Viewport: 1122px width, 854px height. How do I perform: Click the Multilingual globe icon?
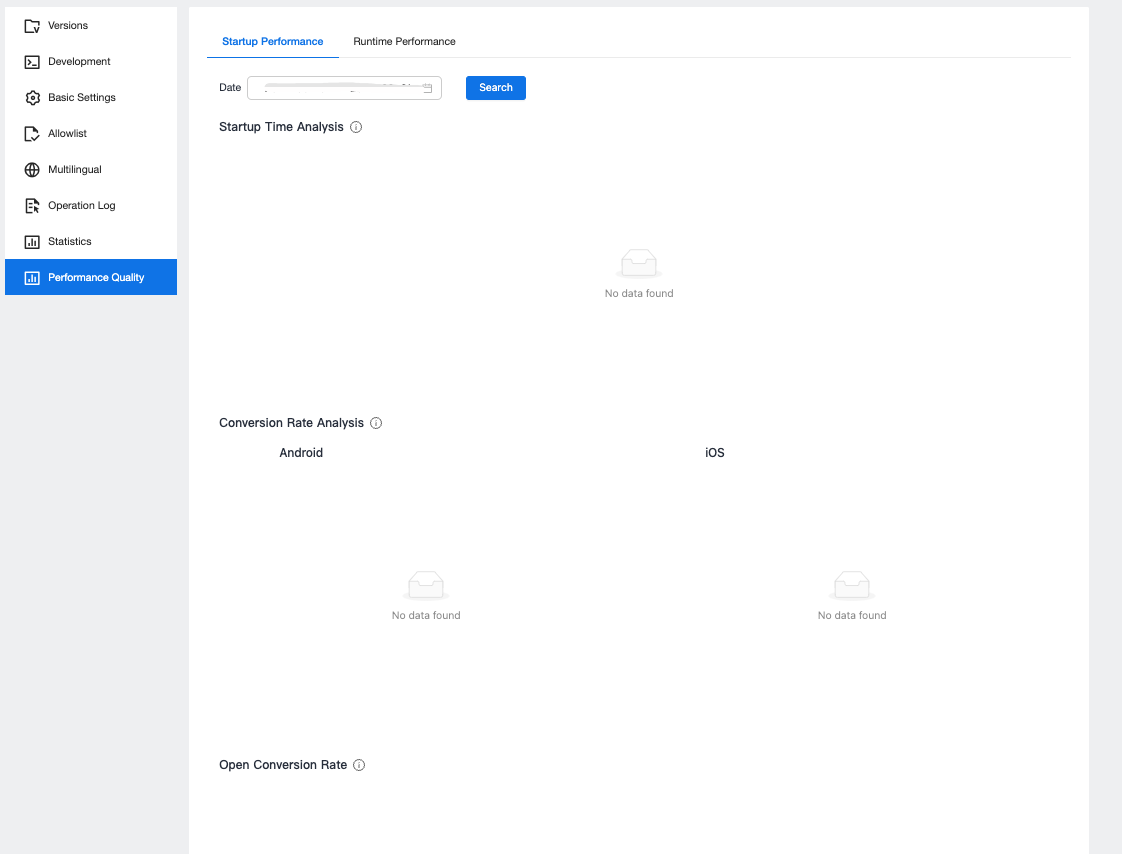(32, 170)
